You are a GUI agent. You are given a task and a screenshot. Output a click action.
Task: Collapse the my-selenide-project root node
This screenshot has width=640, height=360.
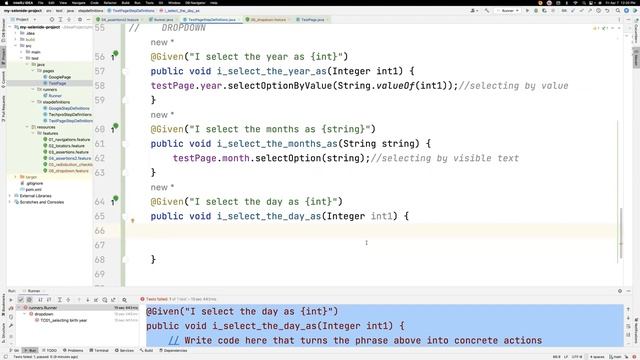tap(10, 27)
